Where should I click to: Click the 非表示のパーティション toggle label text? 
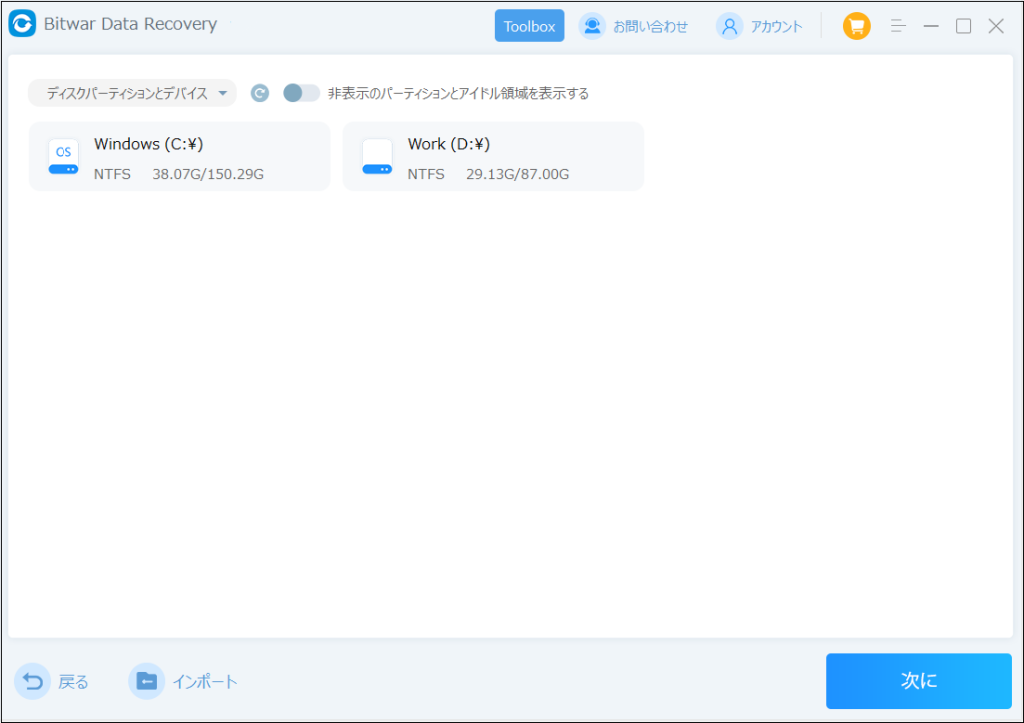(x=458, y=93)
